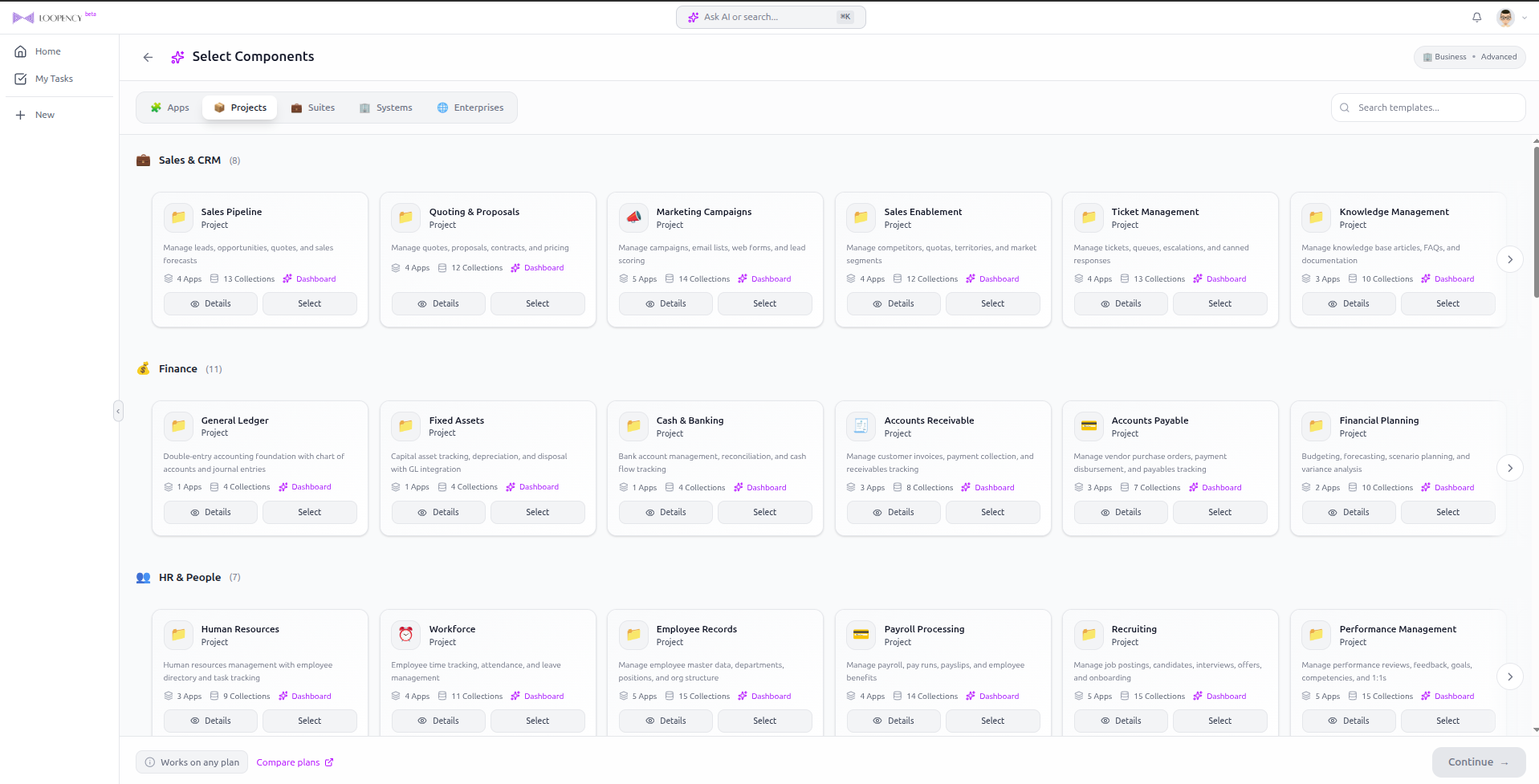The width and height of the screenshot is (1539, 784).
Task: Switch to the Enterprises tab
Action: click(470, 107)
